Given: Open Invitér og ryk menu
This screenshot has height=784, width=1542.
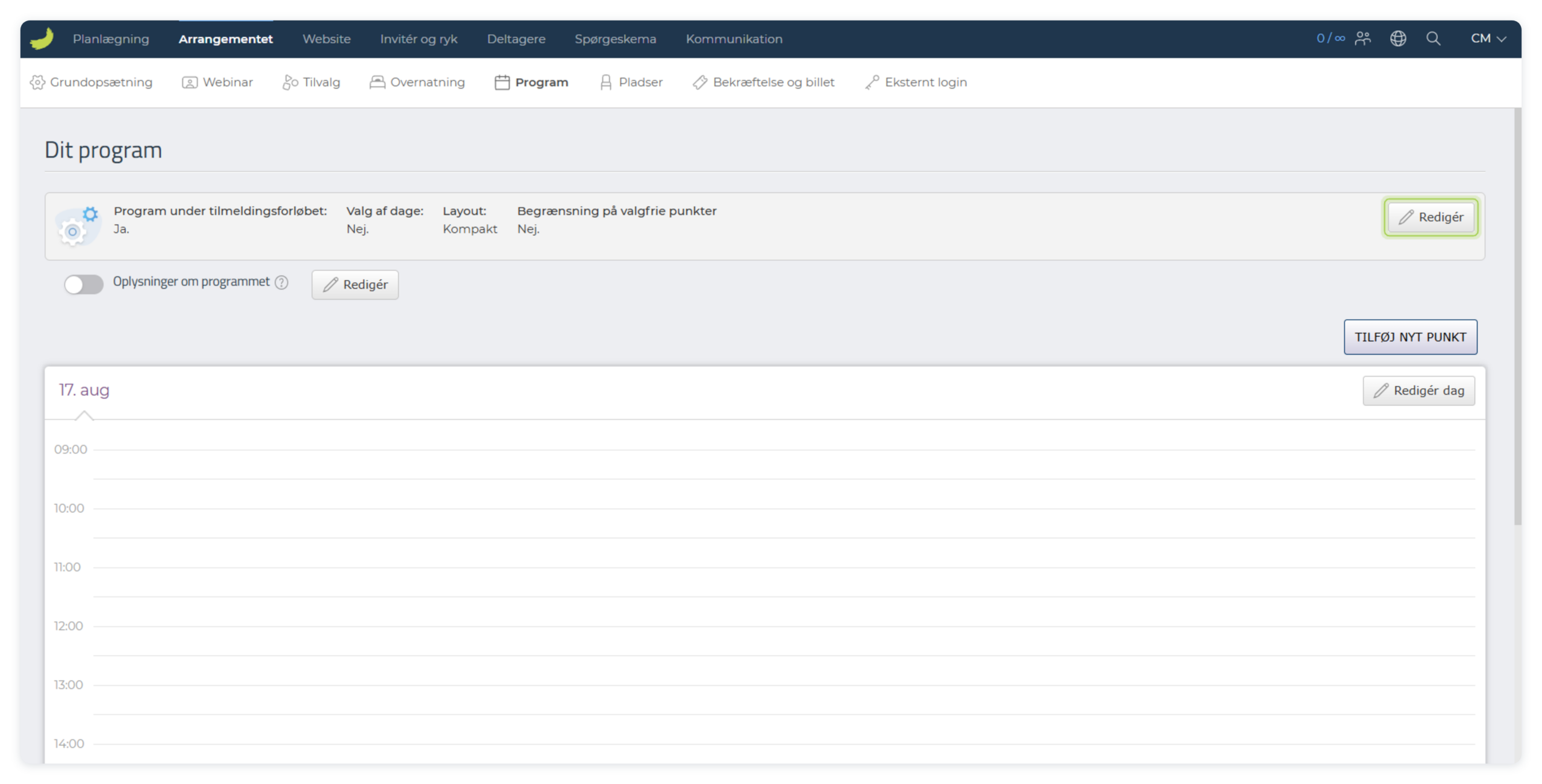Looking at the screenshot, I should 419,39.
